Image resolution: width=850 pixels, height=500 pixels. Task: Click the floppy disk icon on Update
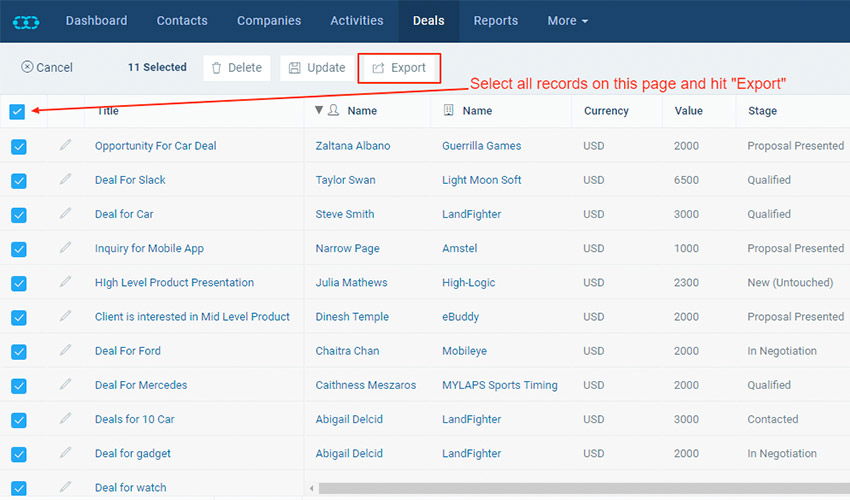point(294,68)
